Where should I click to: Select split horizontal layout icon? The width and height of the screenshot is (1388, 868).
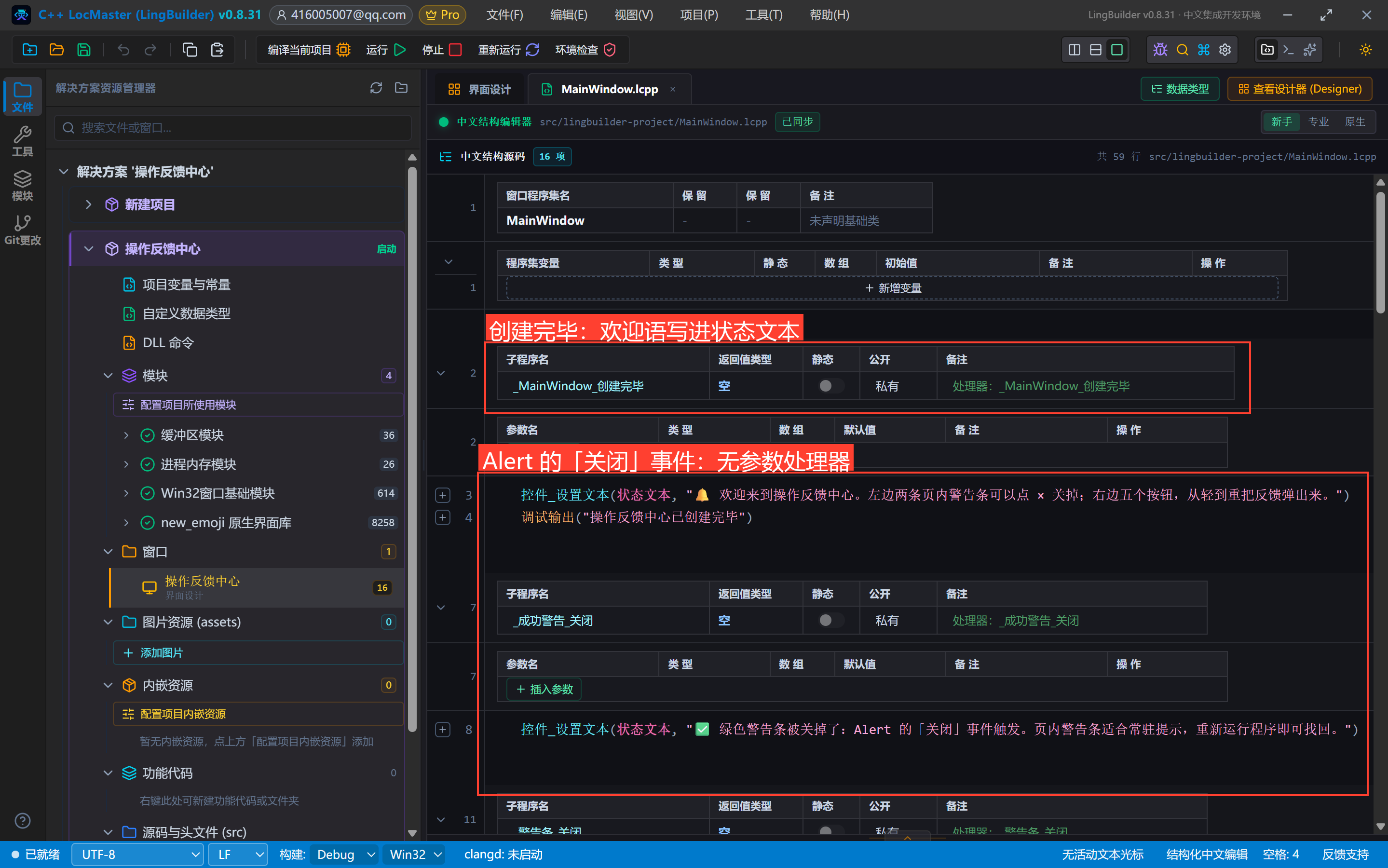point(1095,50)
